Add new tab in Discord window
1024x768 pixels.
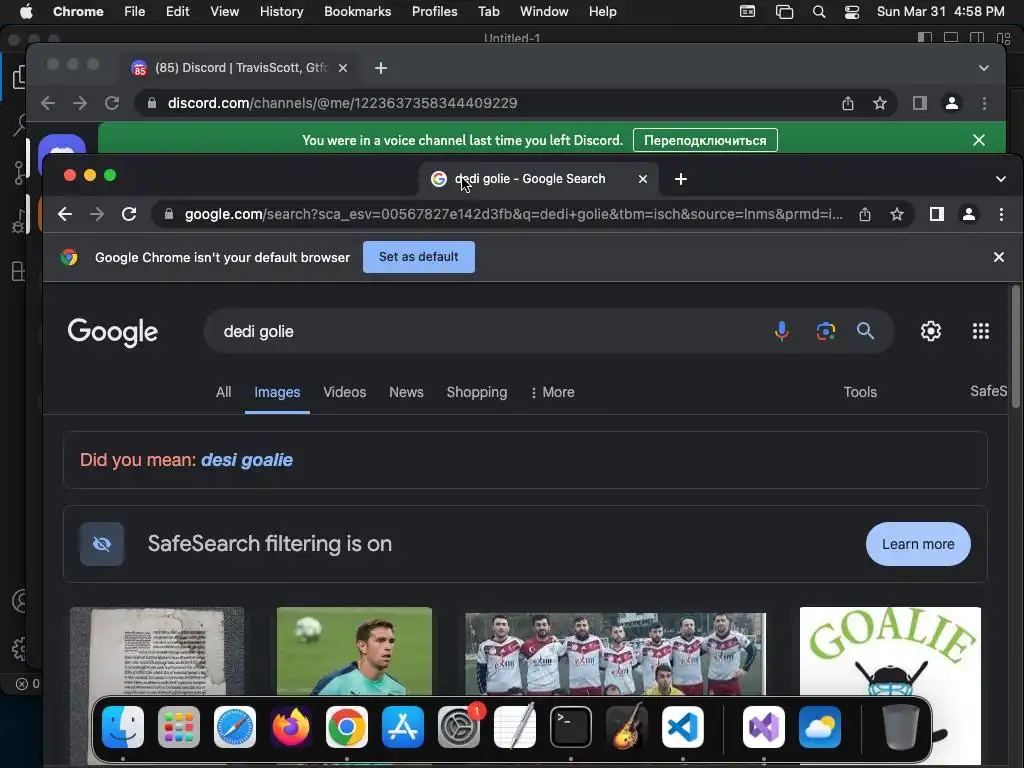pos(381,68)
